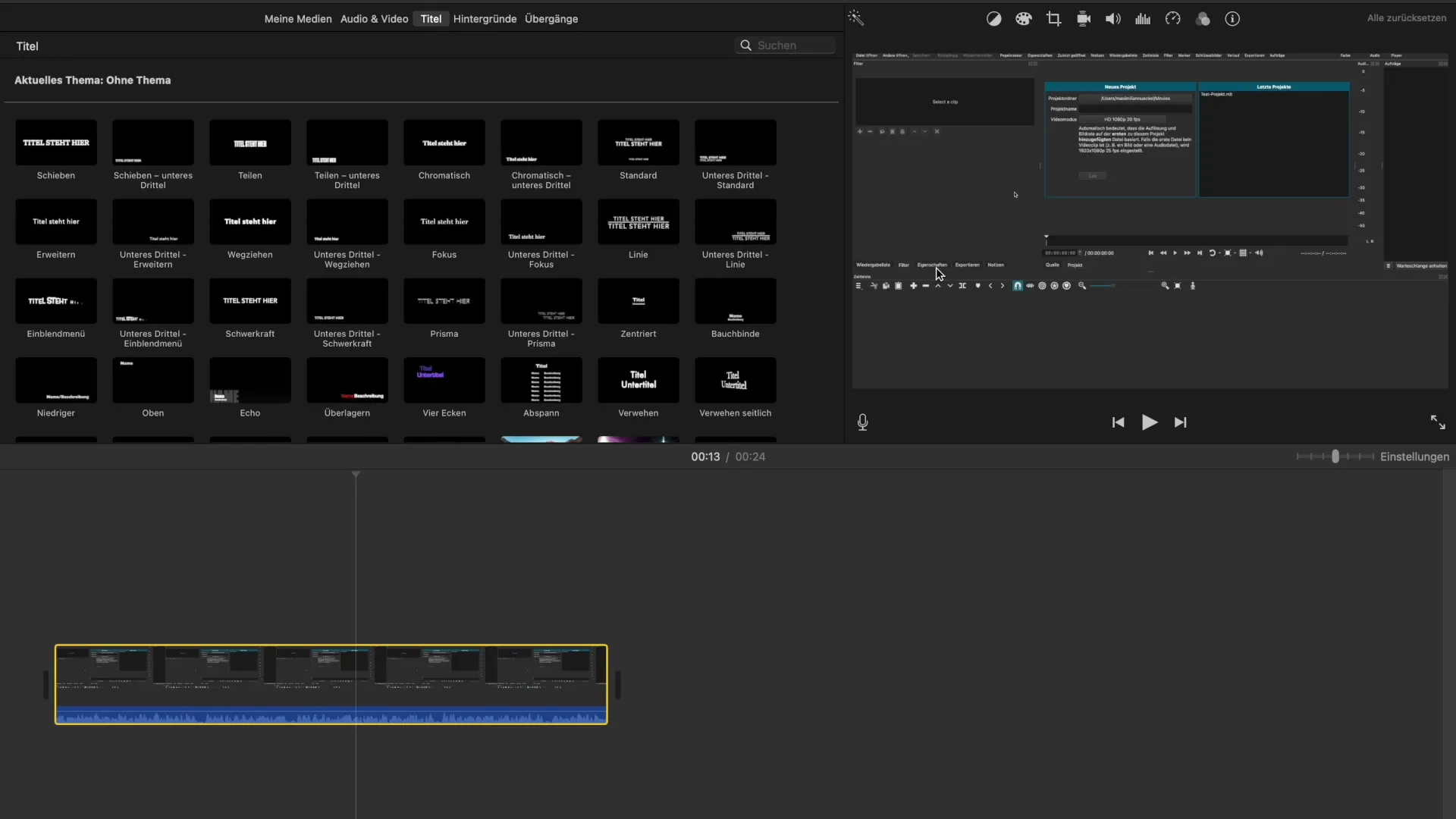This screenshot has height=819, width=1456.
Task: Select the Prisma title thumbnail
Action: pos(444,301)
